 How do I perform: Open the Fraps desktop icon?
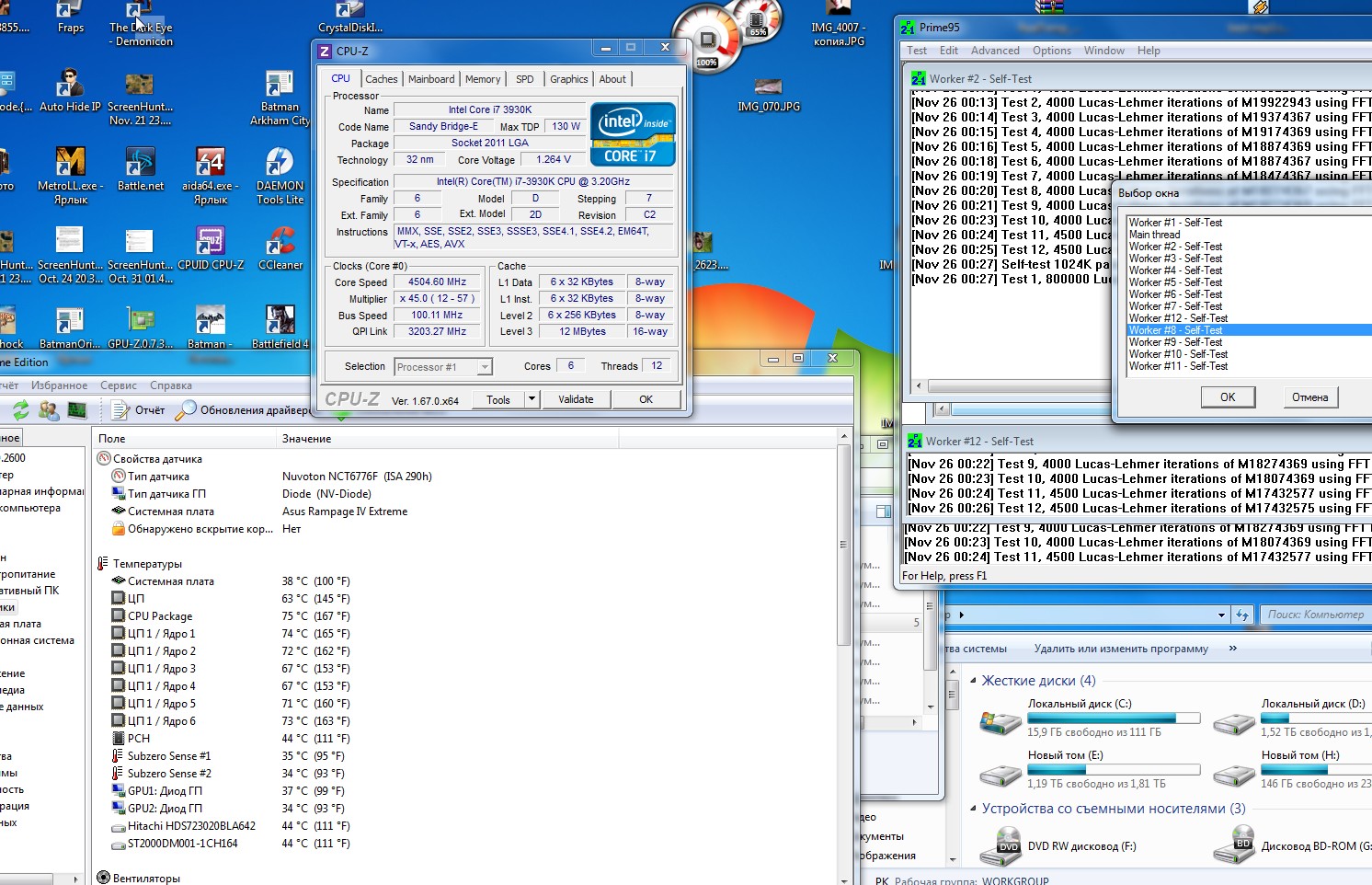point(70,13)
